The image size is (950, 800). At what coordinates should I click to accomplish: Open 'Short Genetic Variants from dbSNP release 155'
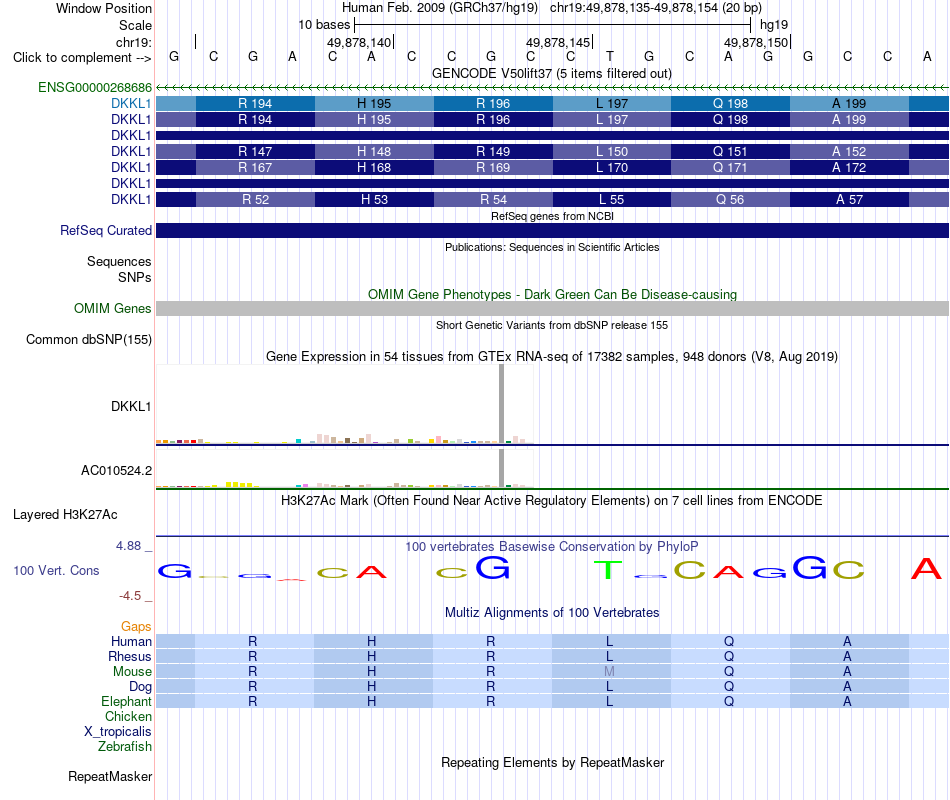click(552, 325)
